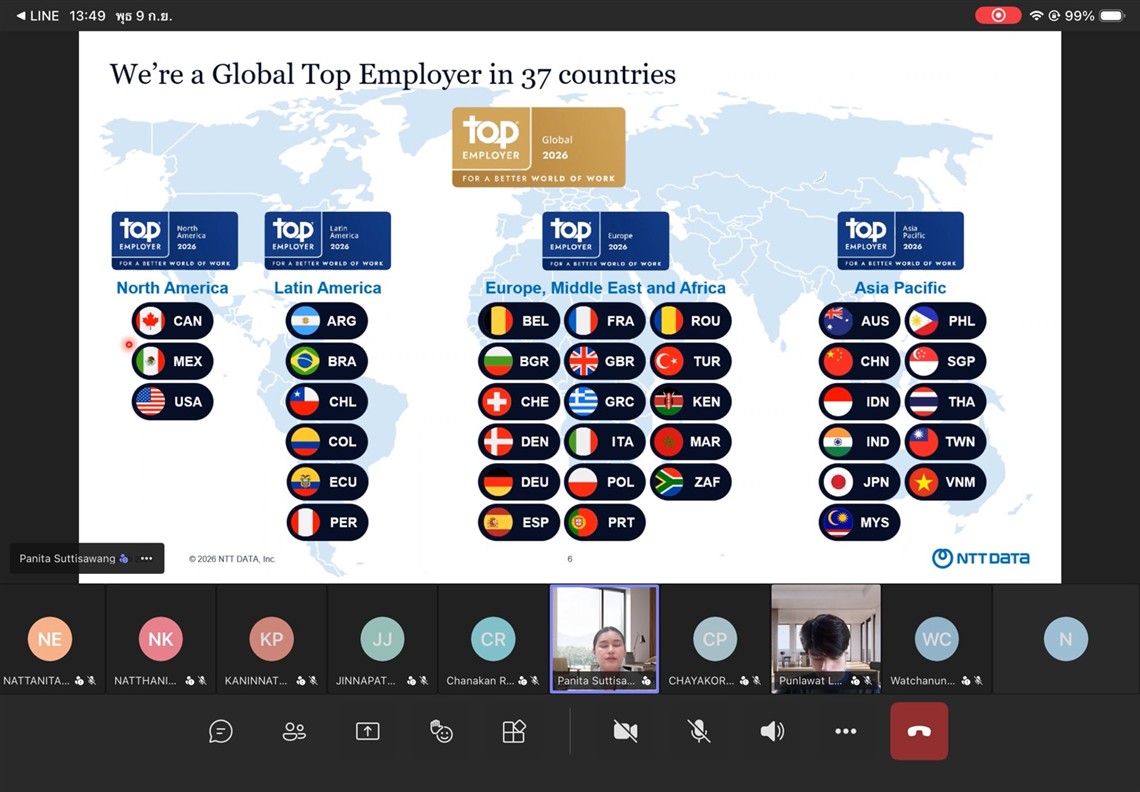
Task: Tap the battery indicator in status bar
Action: (x=1112, y=15)
